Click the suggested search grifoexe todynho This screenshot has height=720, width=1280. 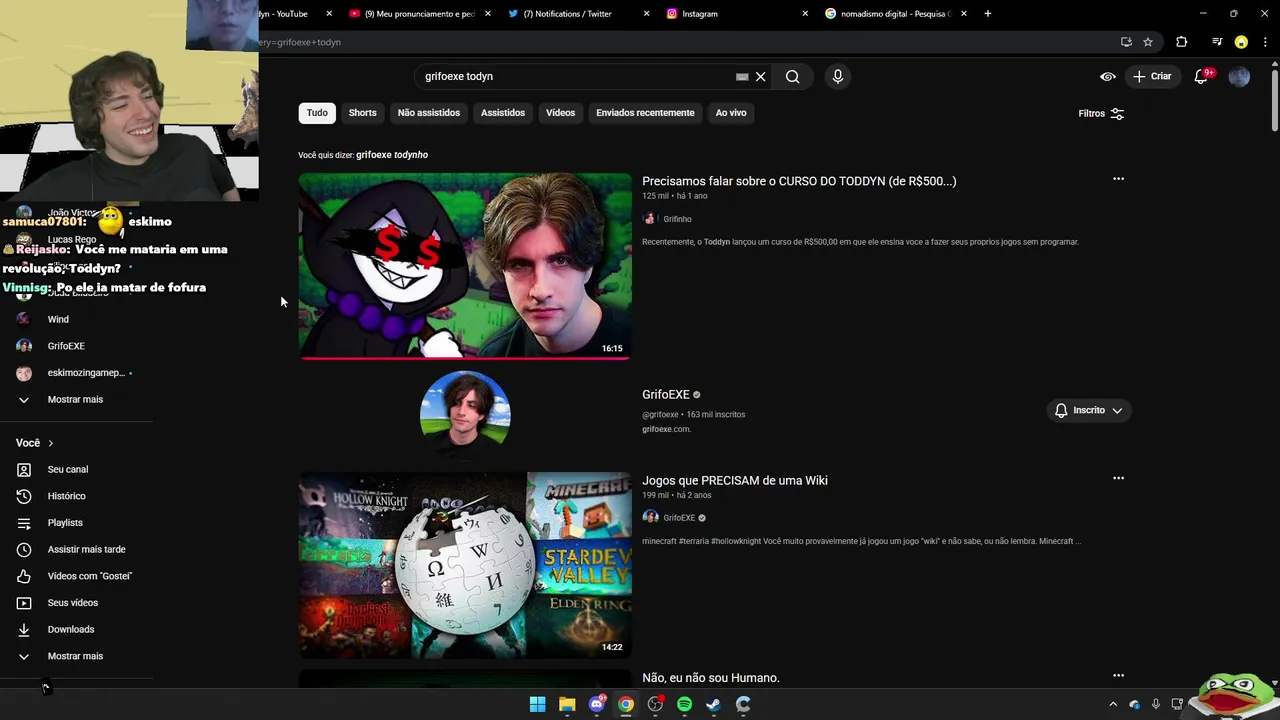point(392,155)
